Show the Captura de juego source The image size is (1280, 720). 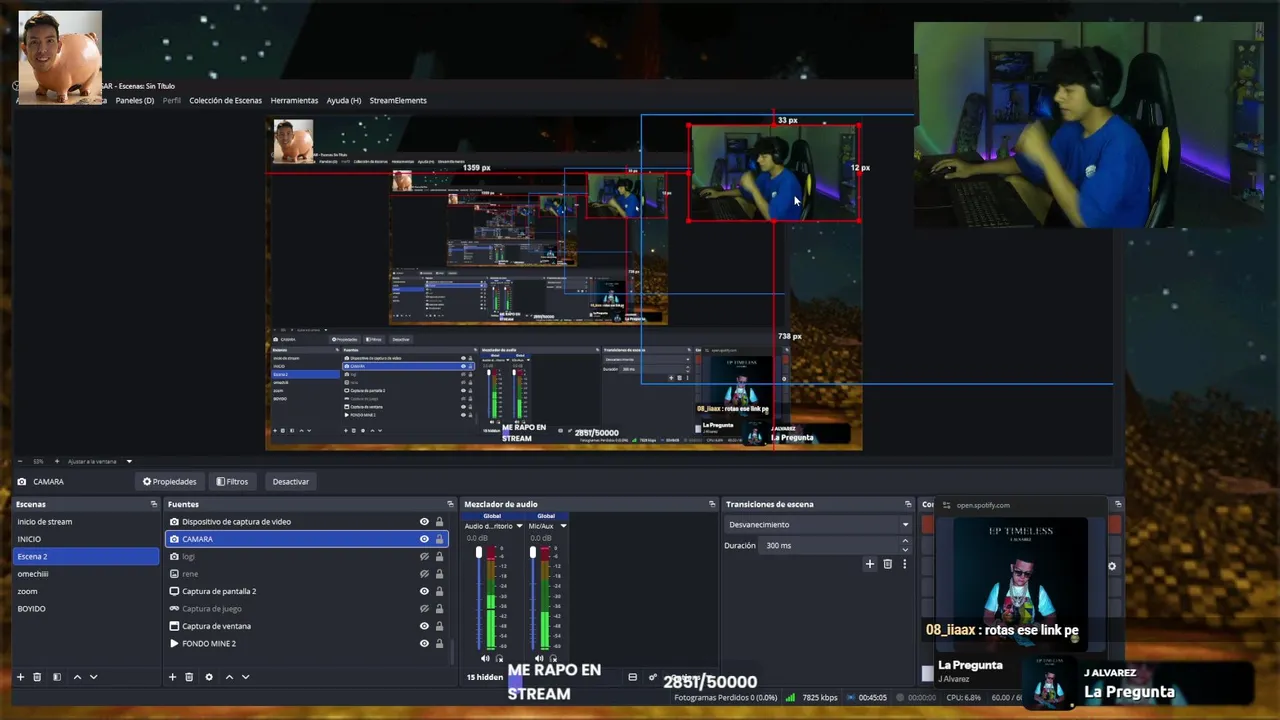coord(424,608)
